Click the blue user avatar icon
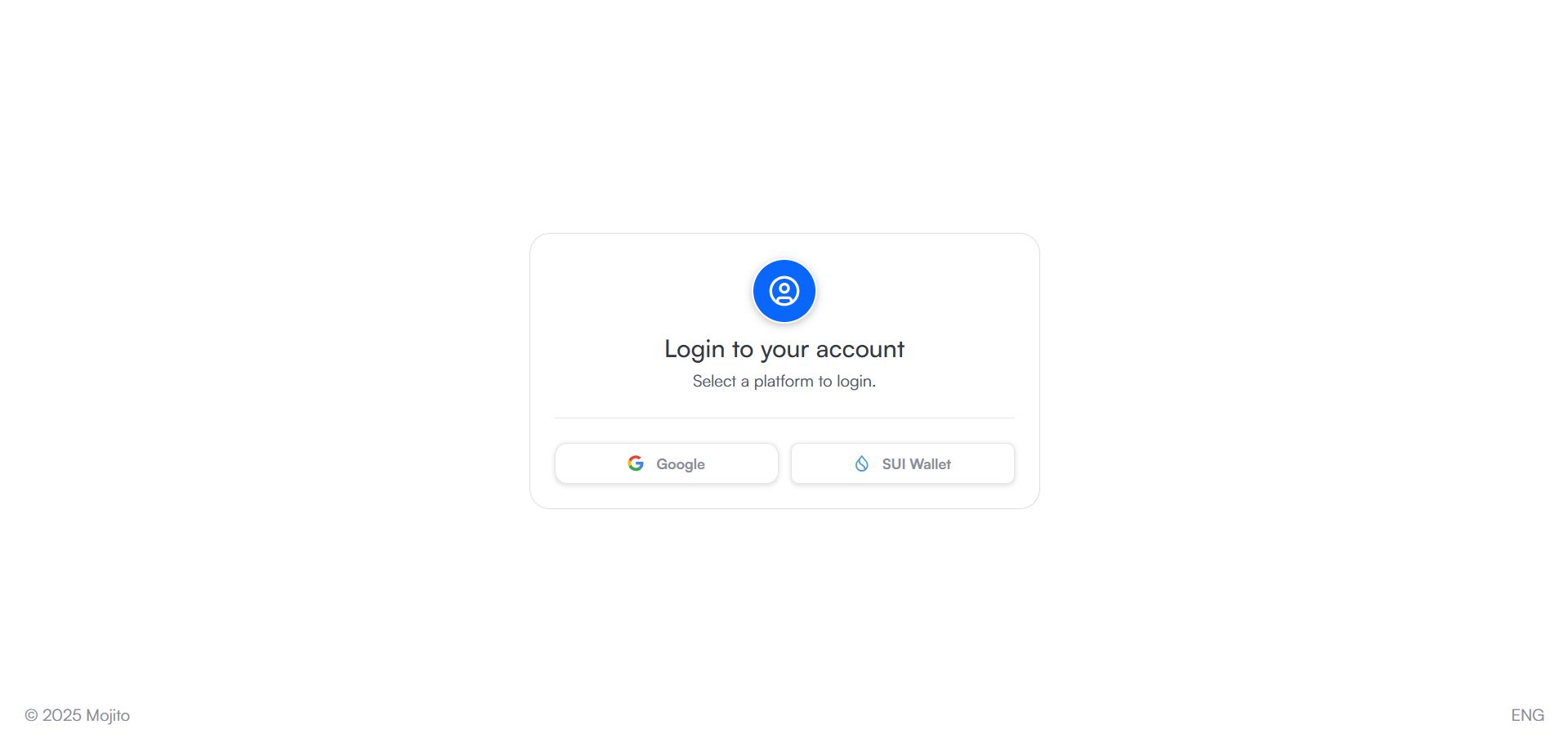 tap(784, 291)
